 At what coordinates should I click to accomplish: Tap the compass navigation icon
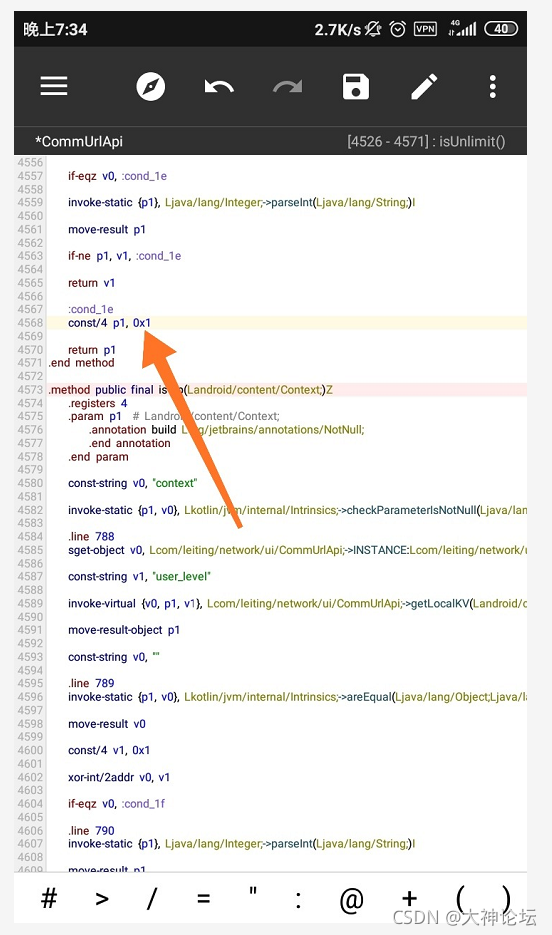click(x=150, y=86)
